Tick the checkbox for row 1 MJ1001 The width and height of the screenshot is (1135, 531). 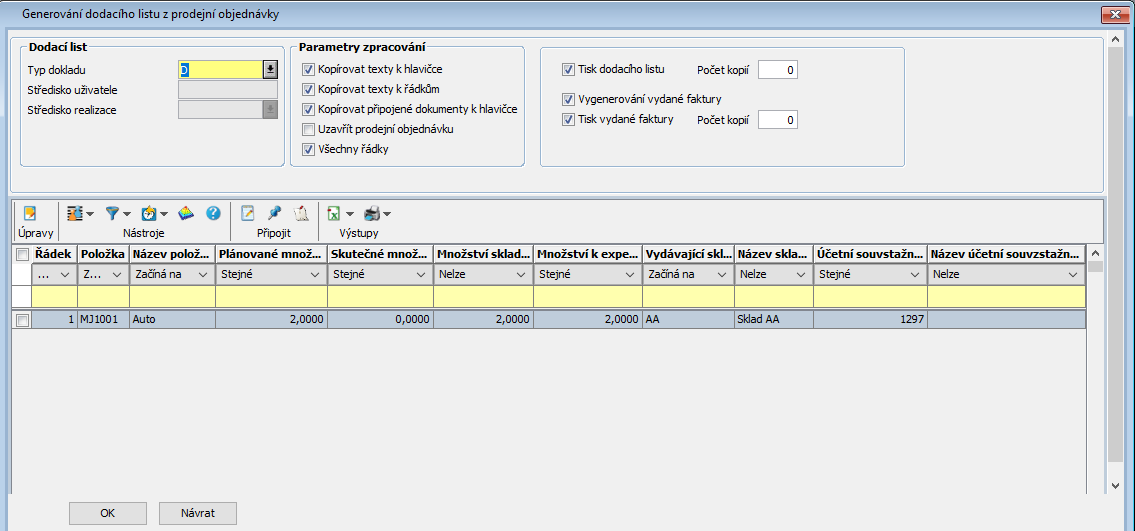pos(22,320)
